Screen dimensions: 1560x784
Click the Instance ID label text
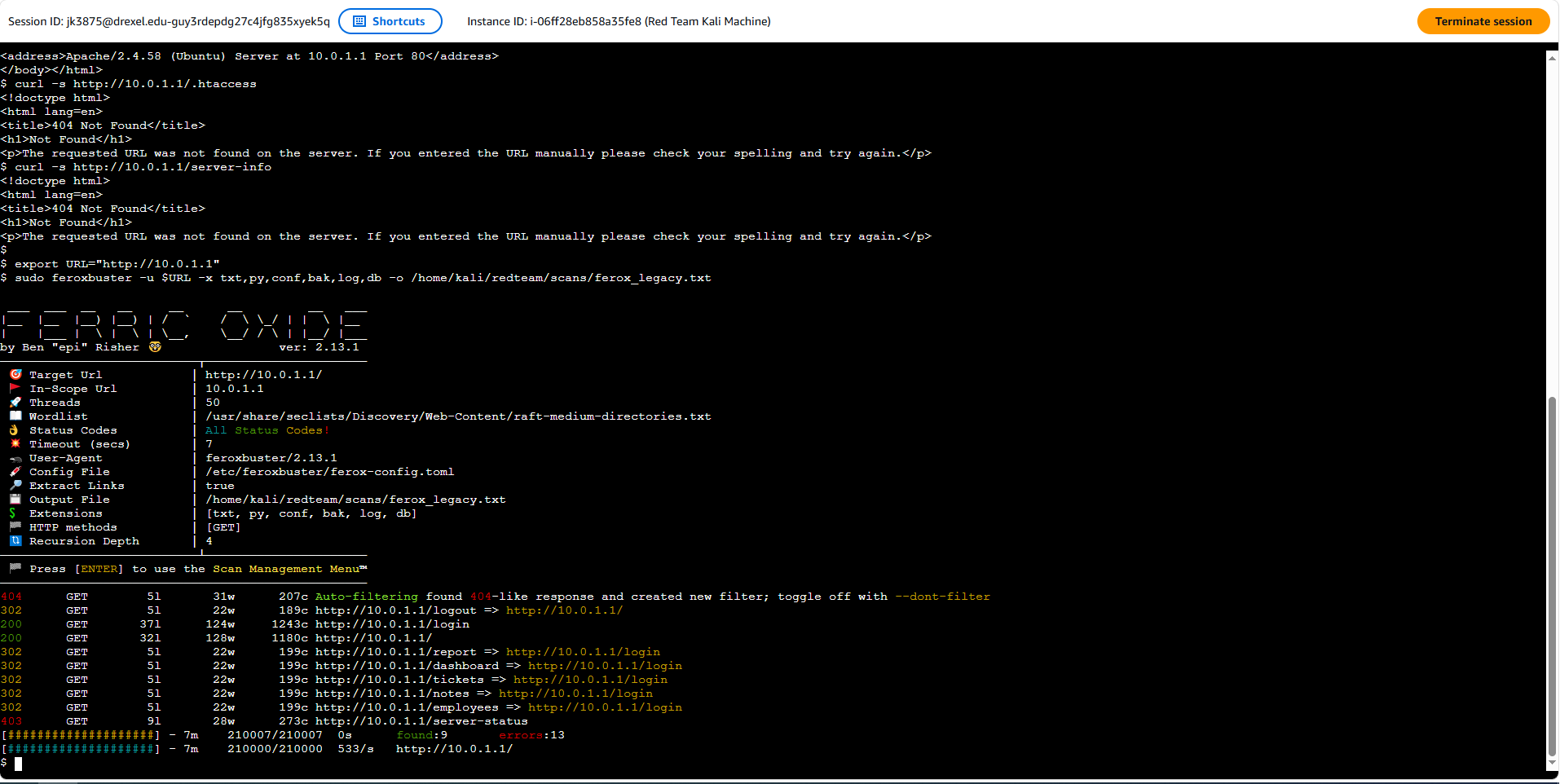click(x=619, y=21)
